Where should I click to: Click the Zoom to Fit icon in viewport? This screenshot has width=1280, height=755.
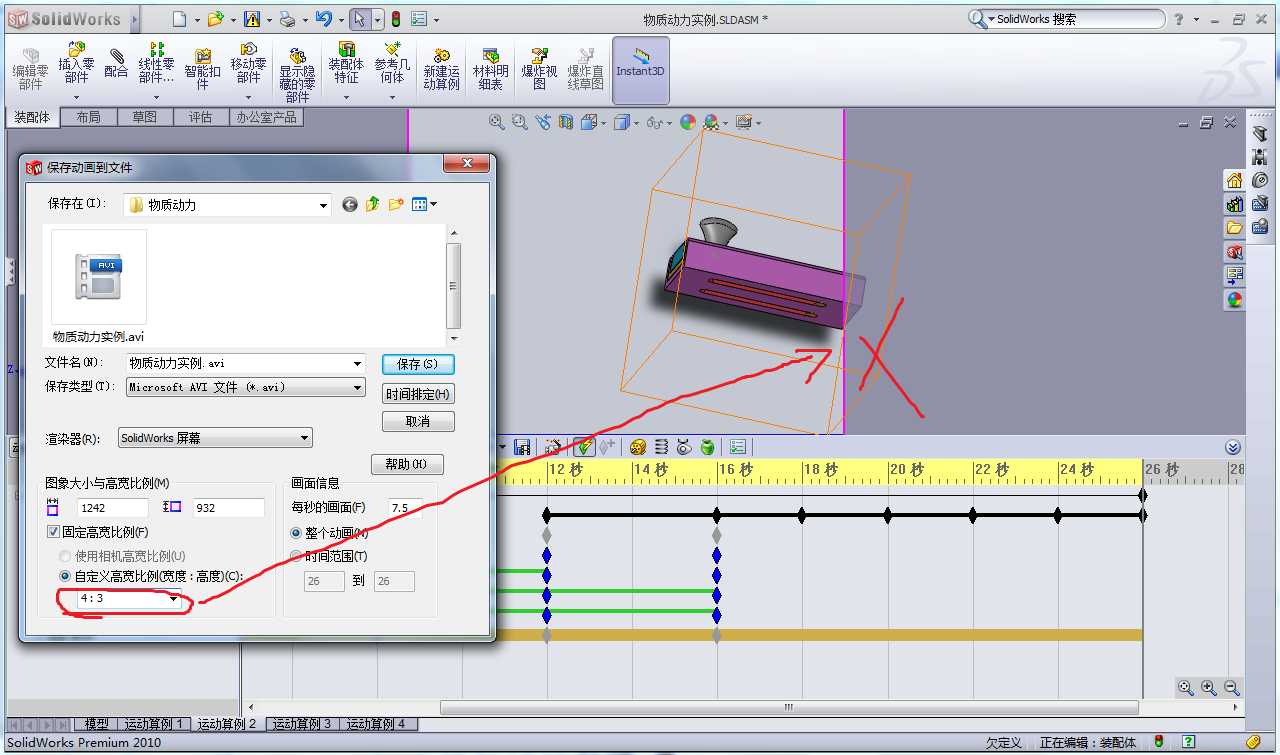click(x=496, y=122)
